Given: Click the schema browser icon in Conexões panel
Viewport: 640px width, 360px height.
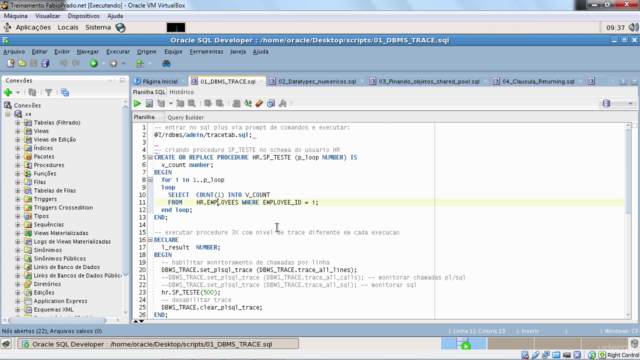Looking at the screenshot, I should 65,92.
